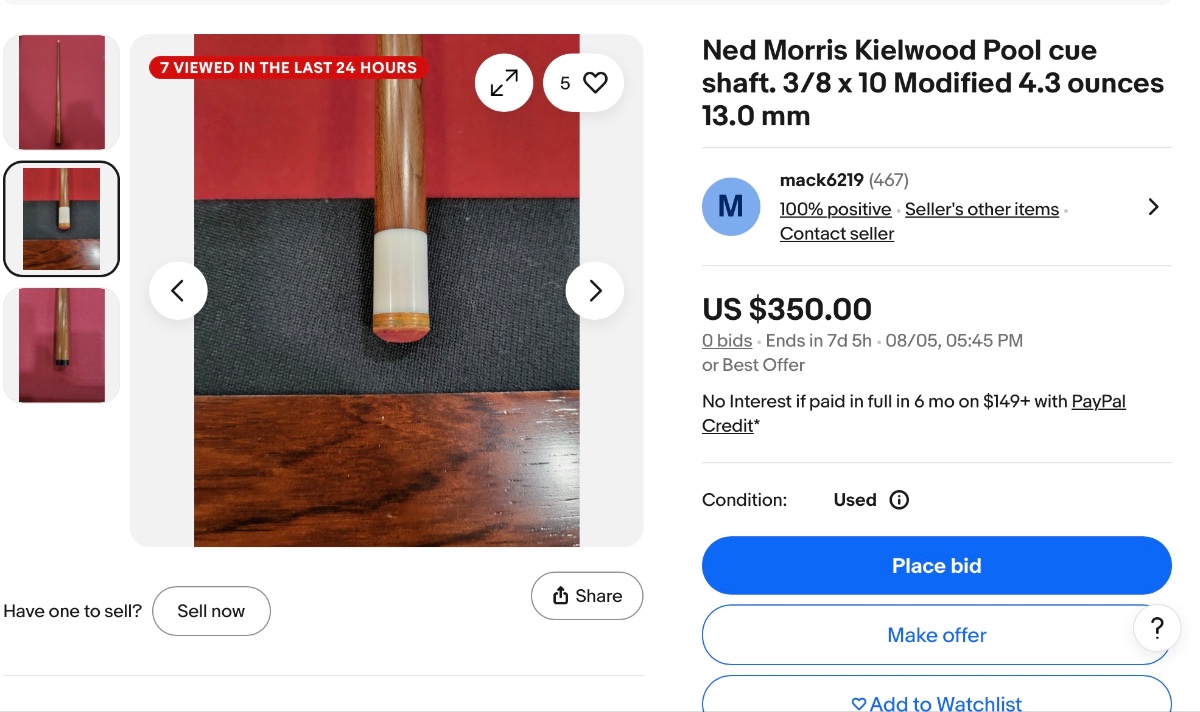Viewport: 1200px width, 712px height.
Task: Select the first full cue thumbnail
Action: coord(61,92)
